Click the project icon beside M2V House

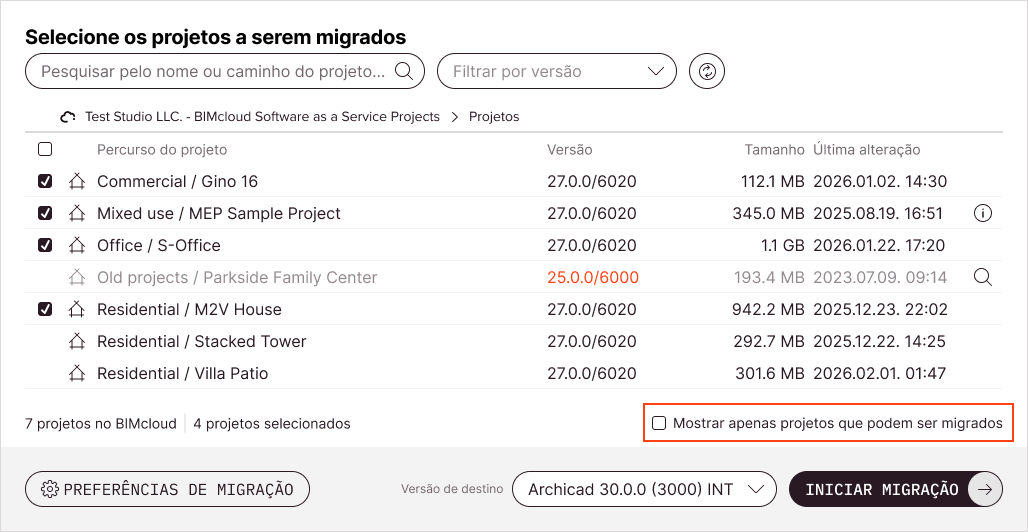coord(77,310)
